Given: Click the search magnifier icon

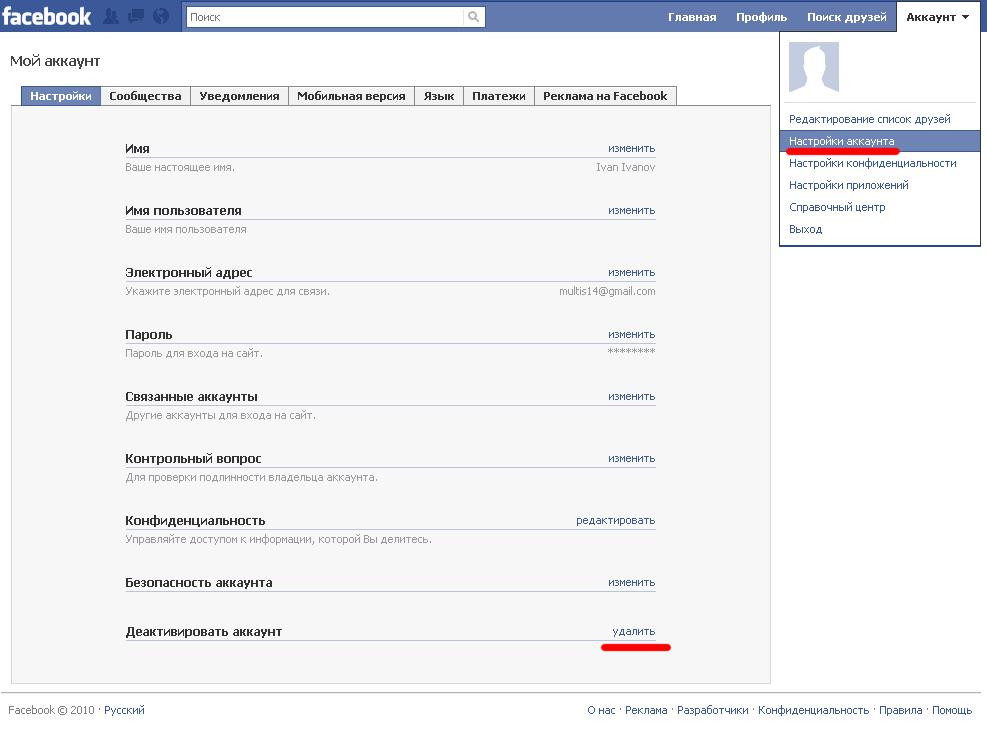Looking at the screenshot, I should point(475,16).
